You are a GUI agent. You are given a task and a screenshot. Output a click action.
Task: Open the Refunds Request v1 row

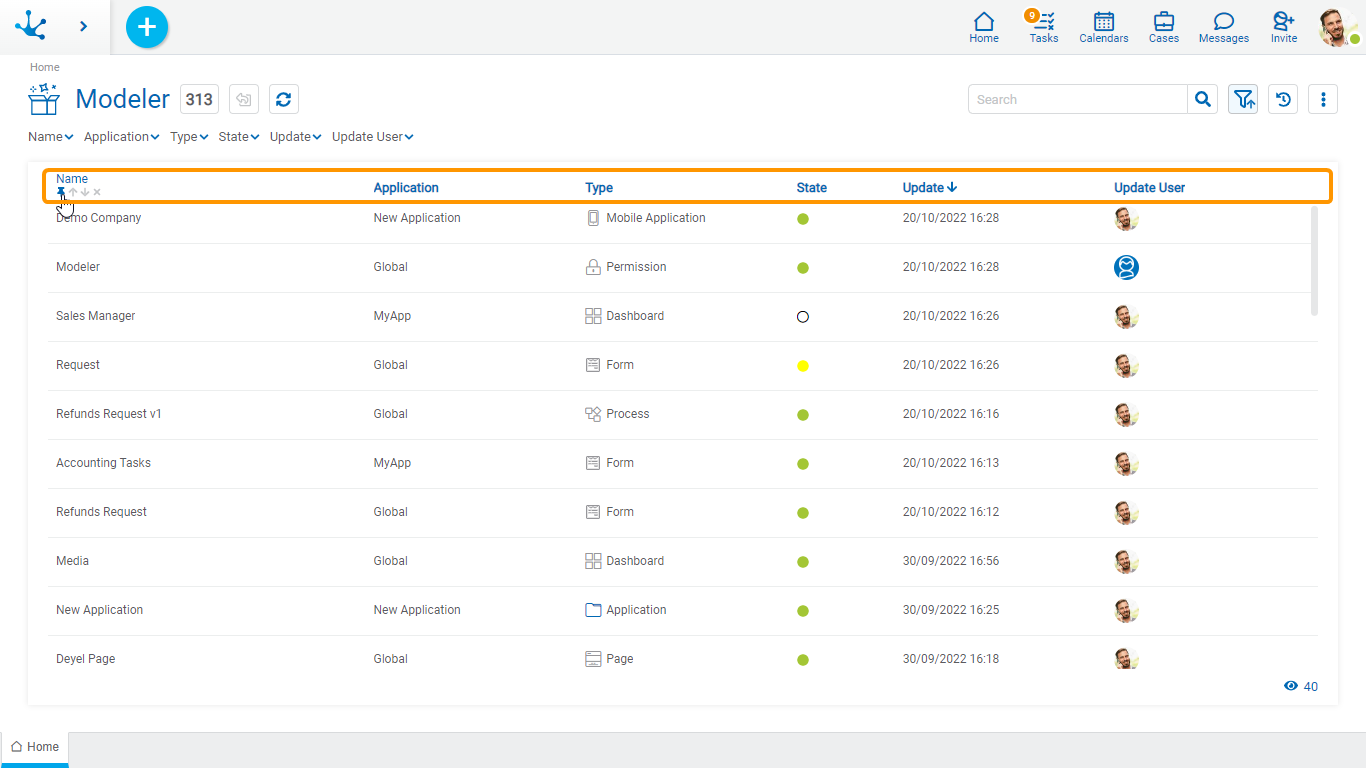click(x=683, y=414)
